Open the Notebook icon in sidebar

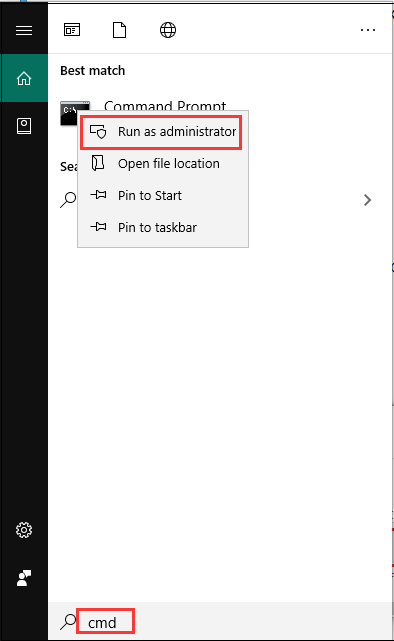24,126
